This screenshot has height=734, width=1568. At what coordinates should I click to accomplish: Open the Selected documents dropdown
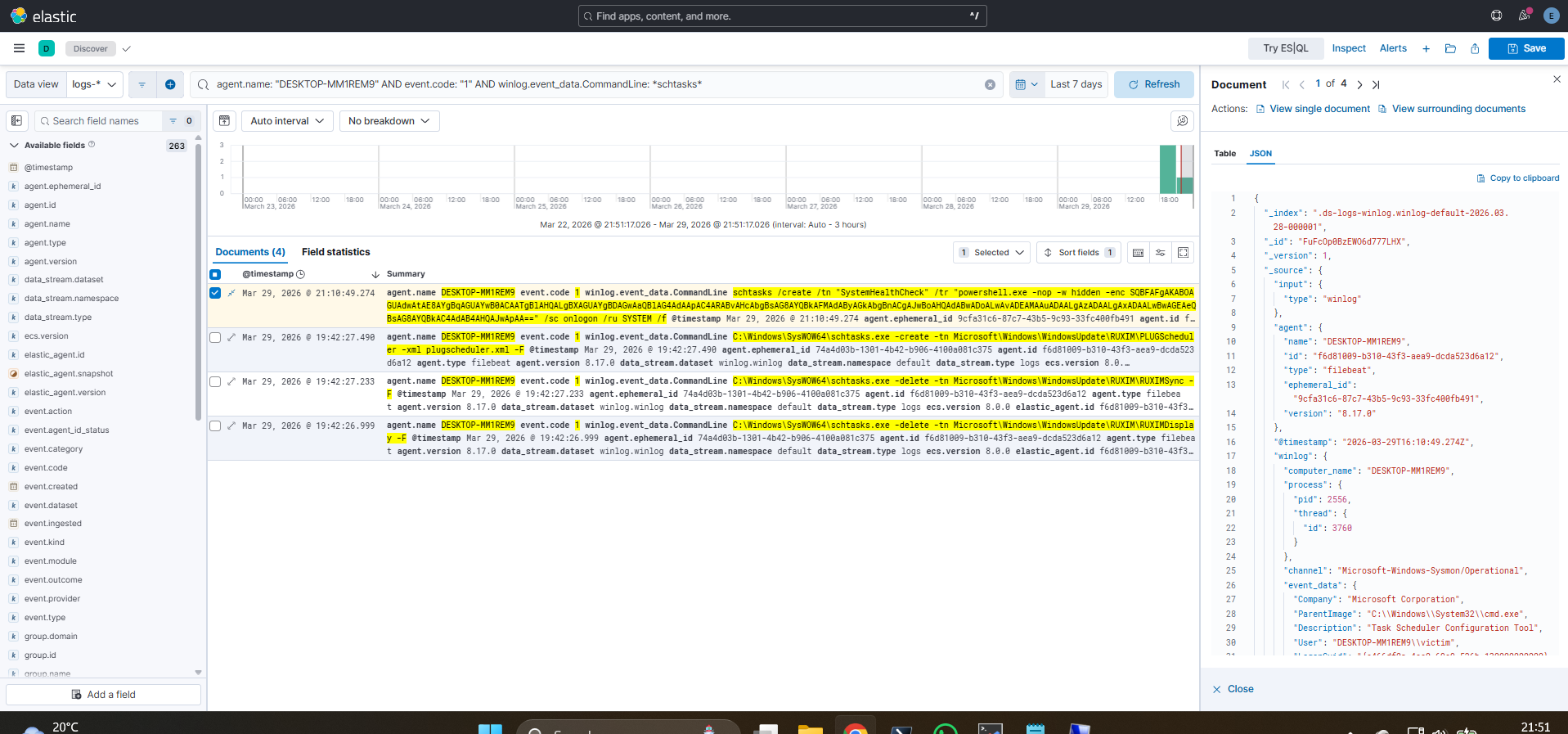click(991, 253)
